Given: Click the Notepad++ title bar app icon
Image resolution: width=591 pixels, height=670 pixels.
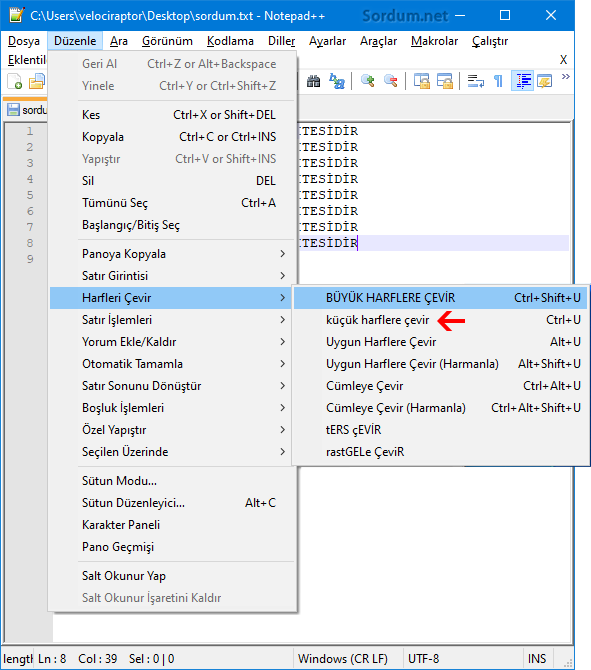Looking at the screenshot, I should 17,15.
